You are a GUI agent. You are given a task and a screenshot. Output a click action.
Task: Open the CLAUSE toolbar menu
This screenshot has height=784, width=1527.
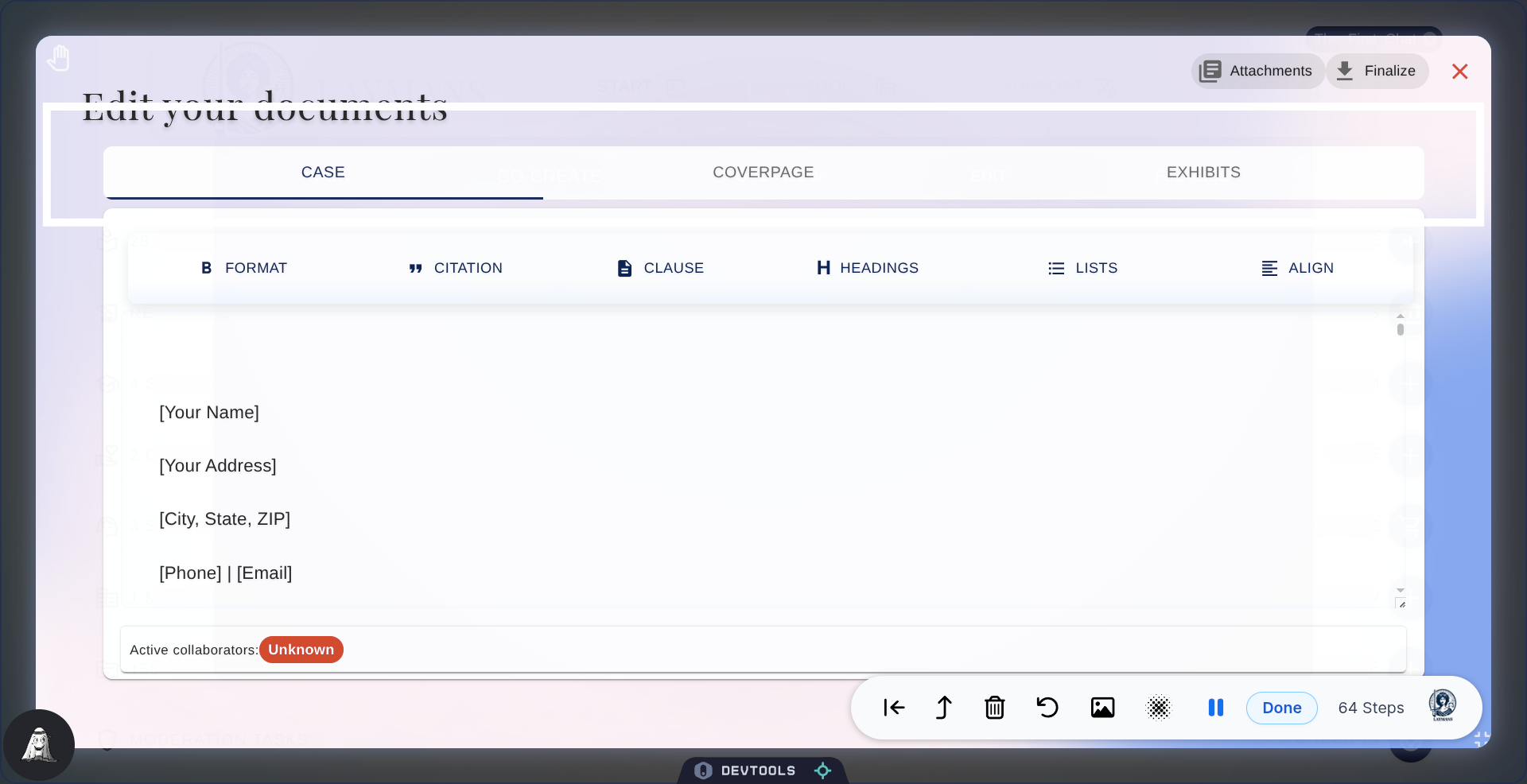pos(660,268)
